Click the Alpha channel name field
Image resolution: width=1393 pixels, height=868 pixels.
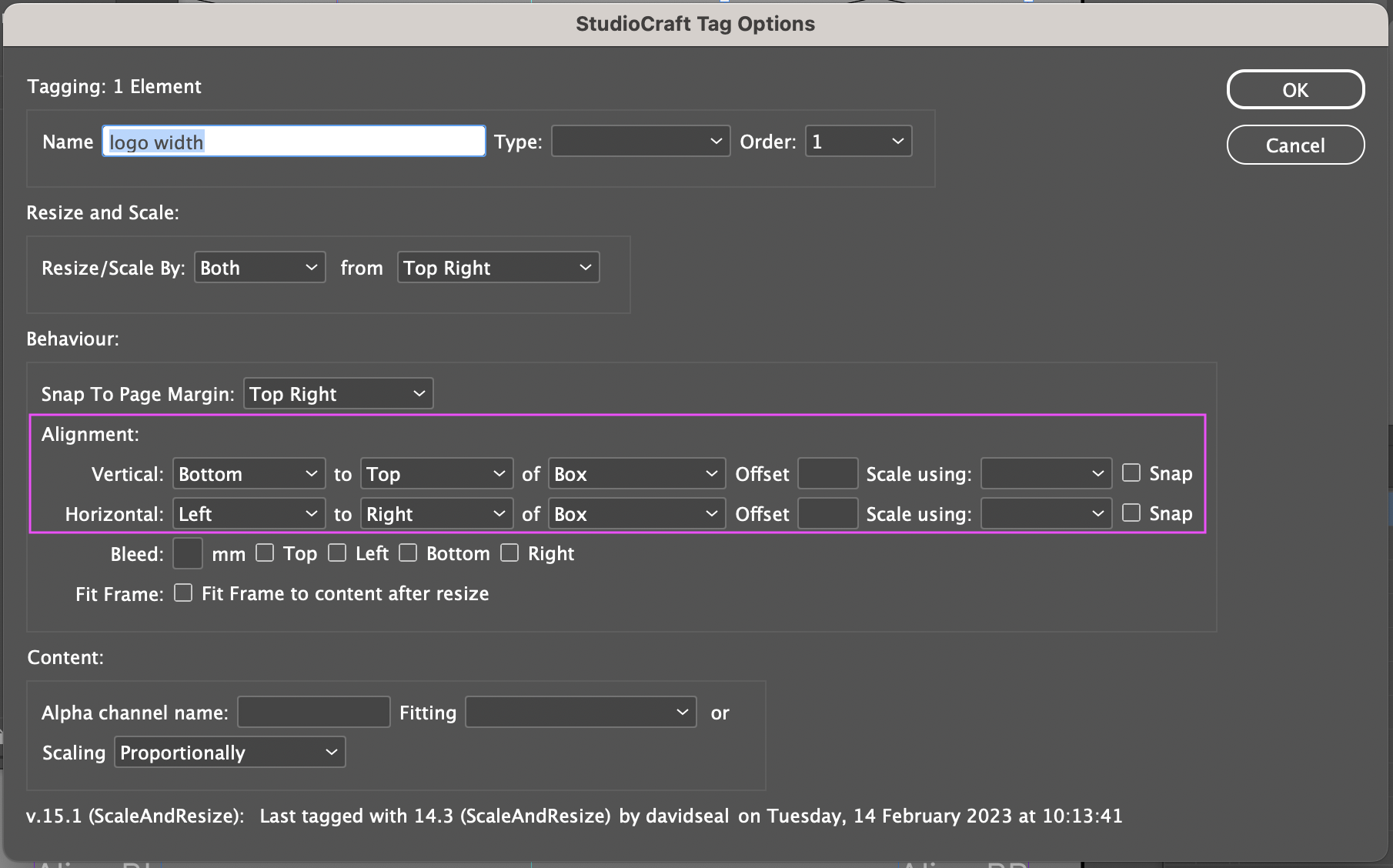tap(314, 713)
